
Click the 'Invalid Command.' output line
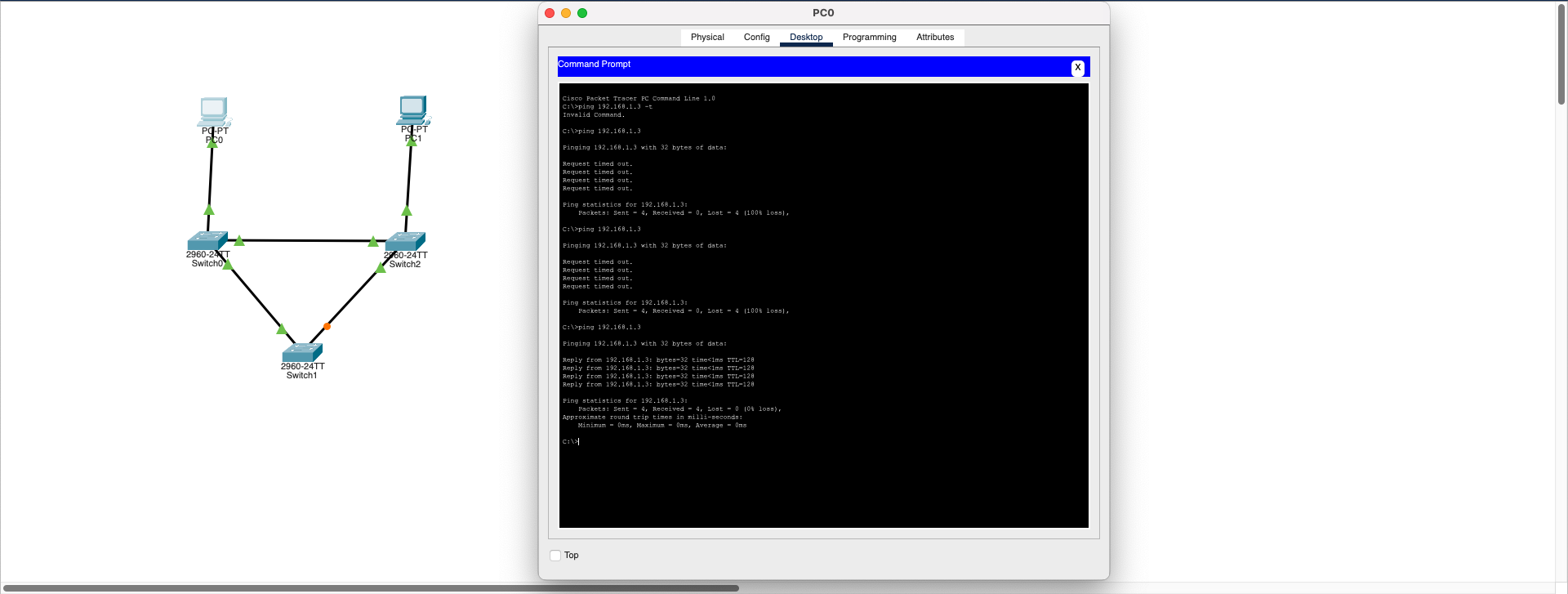pos(594,115)
